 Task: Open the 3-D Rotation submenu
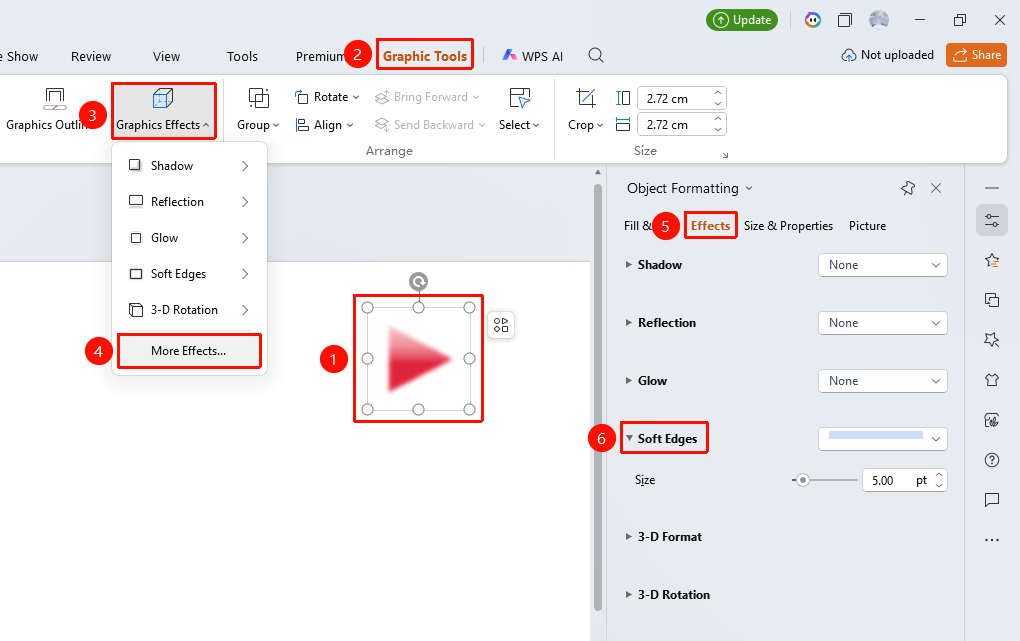click(x=189, y=310)
